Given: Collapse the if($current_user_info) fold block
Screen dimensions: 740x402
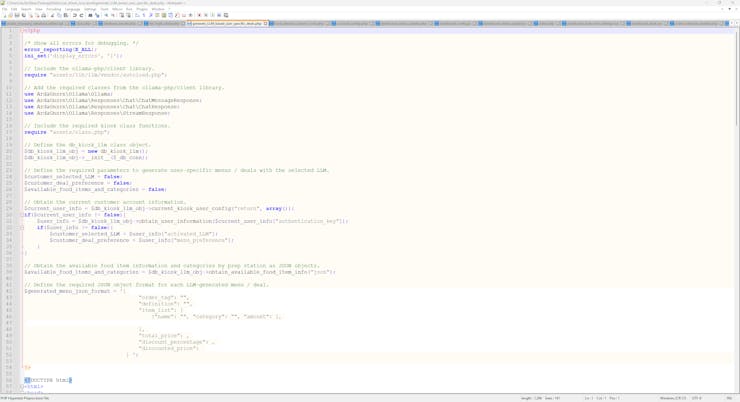Looking at the screenshot, I should tap(22, 215).
